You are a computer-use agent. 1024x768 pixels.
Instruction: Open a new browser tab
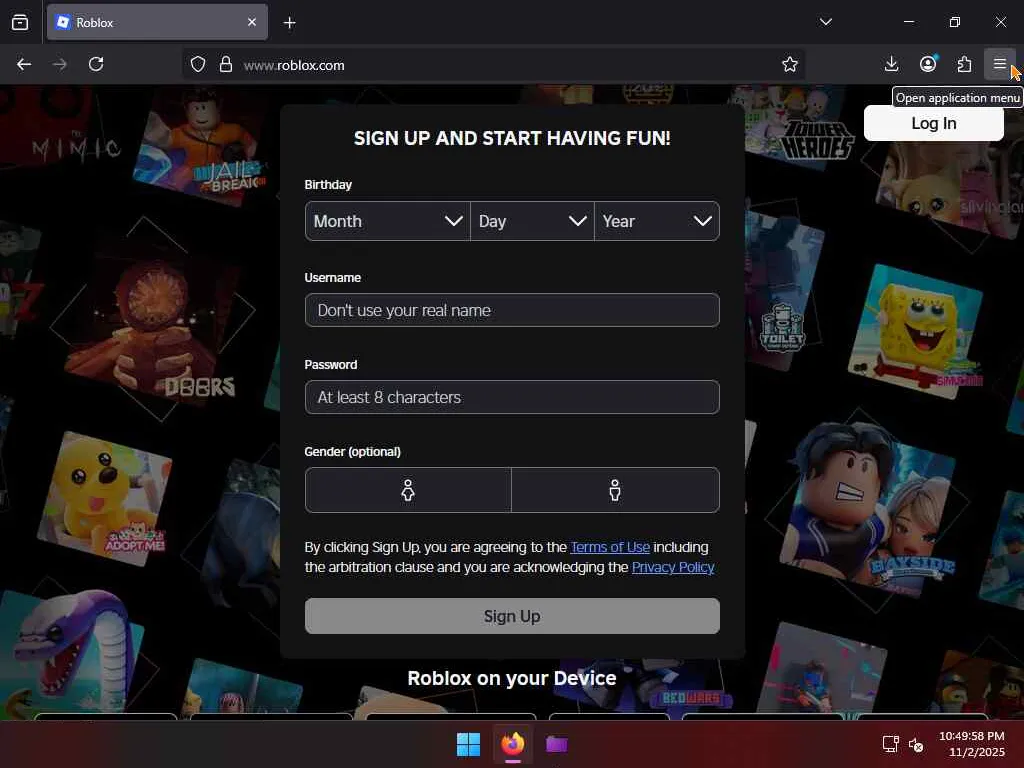click(x=289, y=23)
